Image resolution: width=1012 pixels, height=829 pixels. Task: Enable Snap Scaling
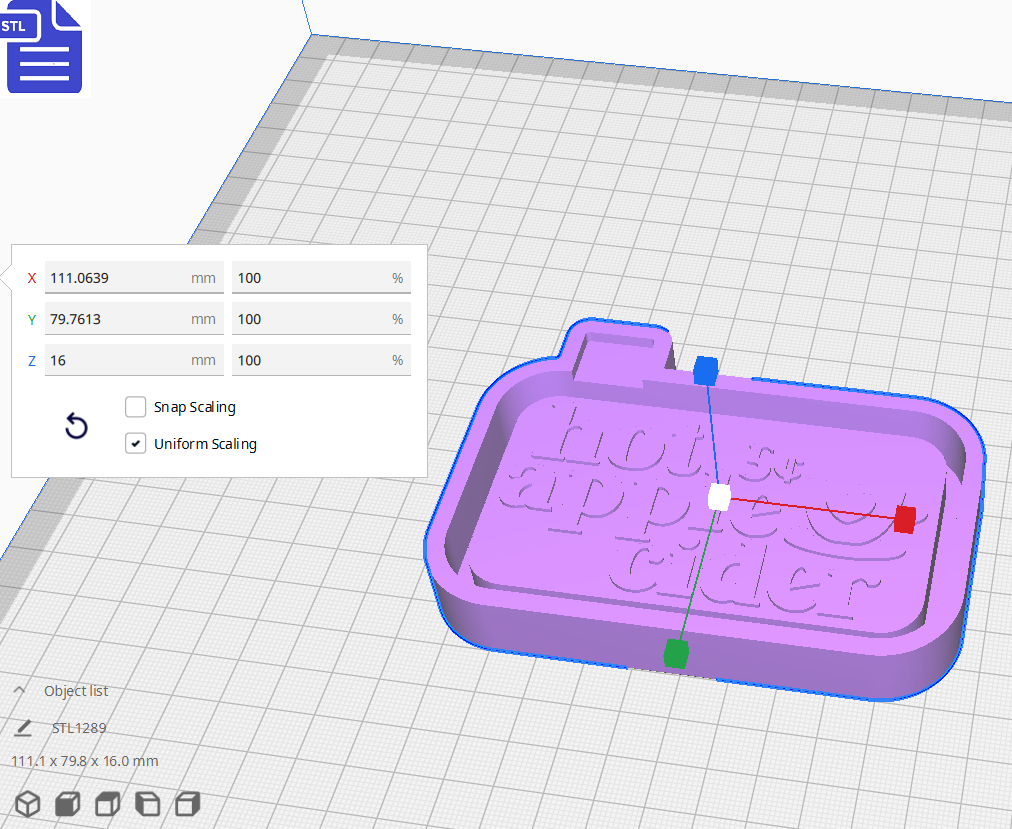(x=136, y=407)
